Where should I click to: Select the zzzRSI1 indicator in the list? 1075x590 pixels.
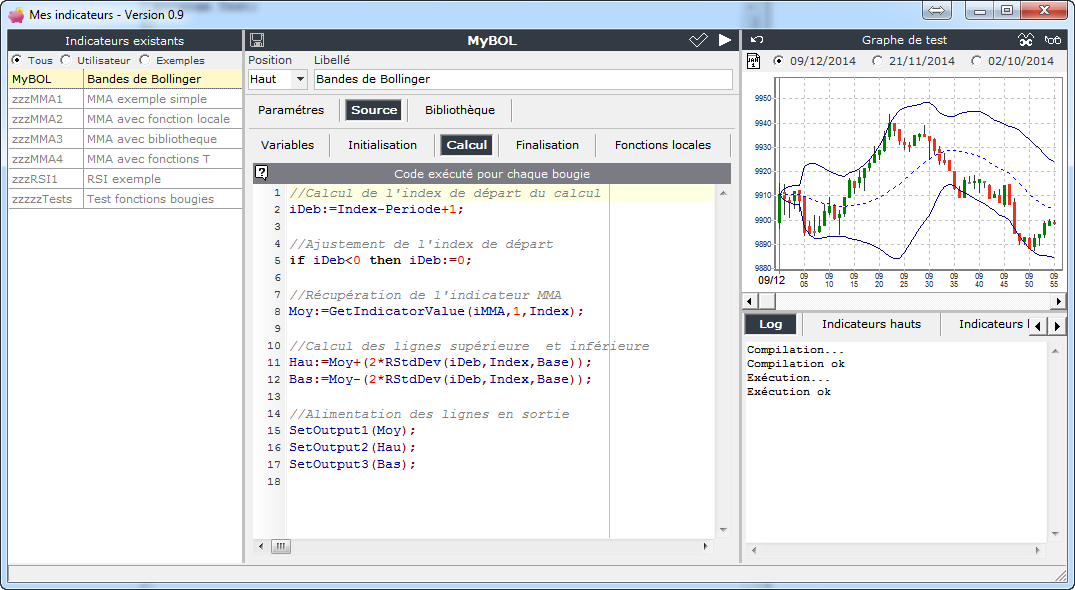pos(37,179)
